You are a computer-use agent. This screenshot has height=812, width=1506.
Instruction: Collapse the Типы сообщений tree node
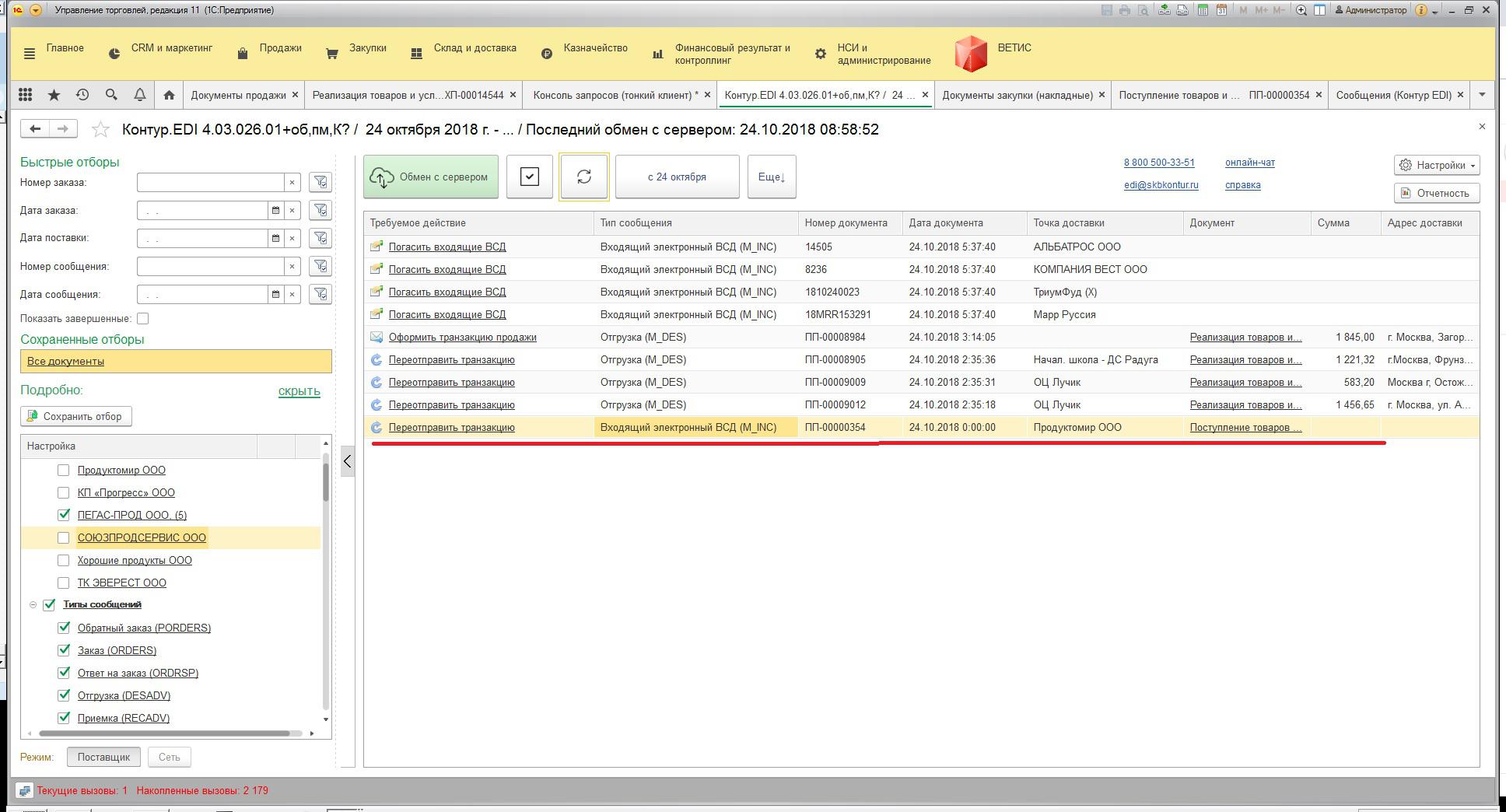[33, 604]
